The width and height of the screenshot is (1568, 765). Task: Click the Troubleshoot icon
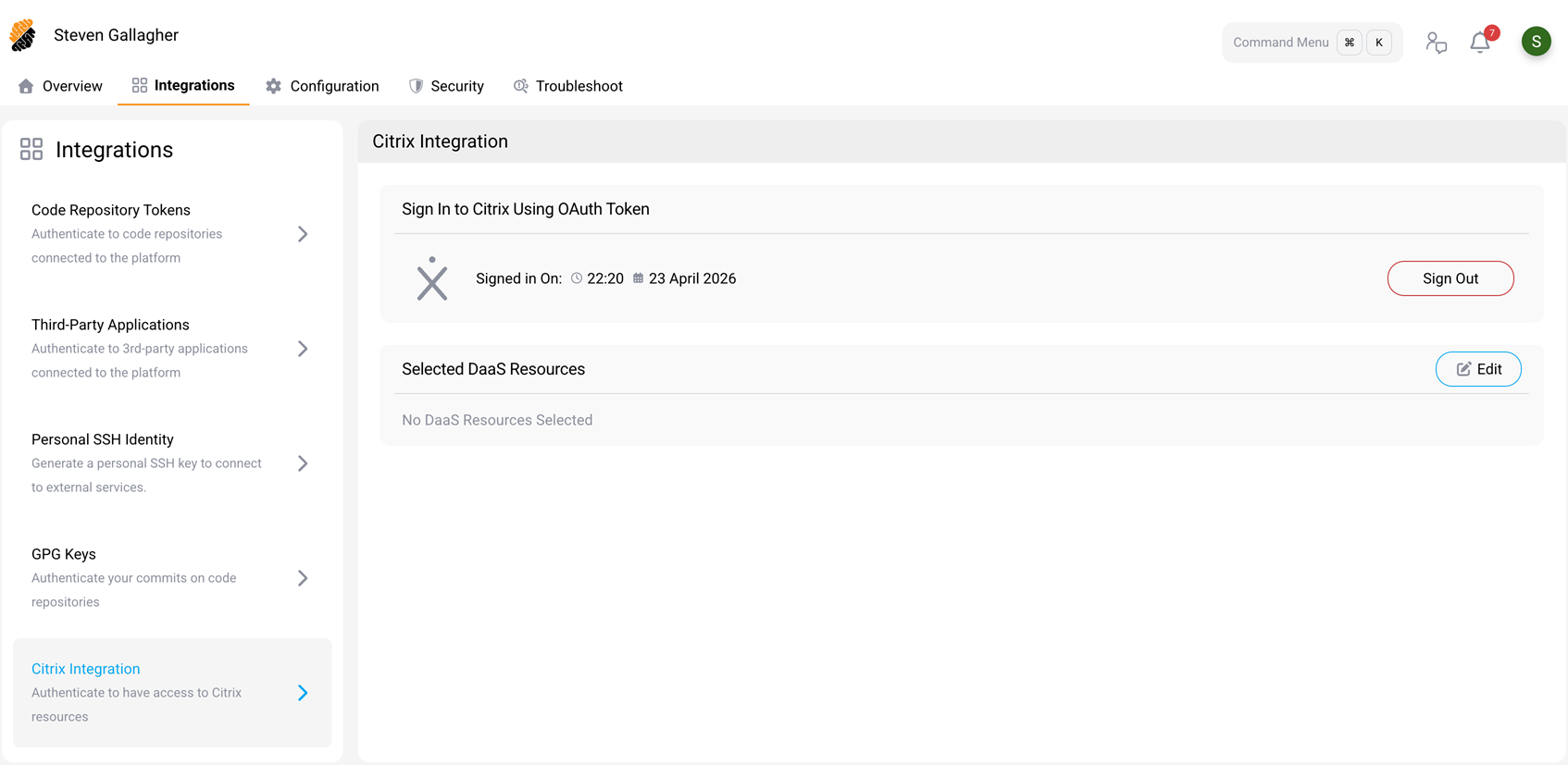[x=521, y=86]
